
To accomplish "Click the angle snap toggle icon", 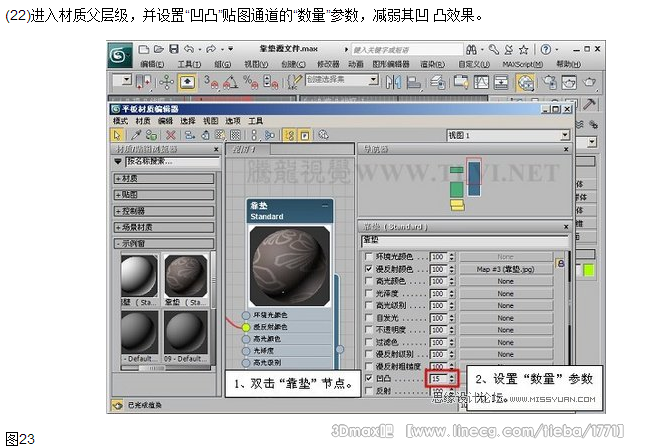I will click(231, 82).
